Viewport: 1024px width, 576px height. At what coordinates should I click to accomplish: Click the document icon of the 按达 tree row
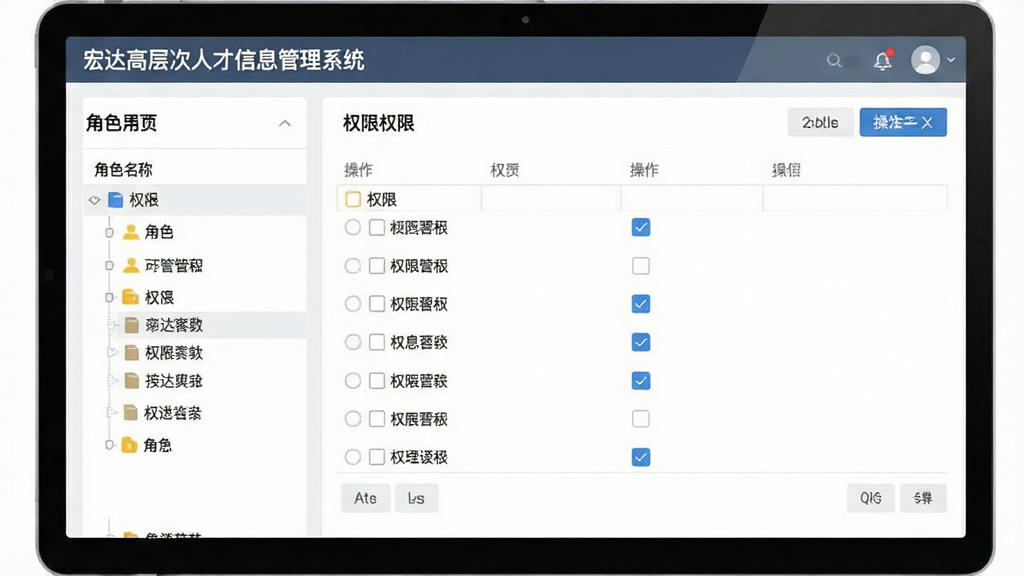pyautogui.click(x=131, y=381)
